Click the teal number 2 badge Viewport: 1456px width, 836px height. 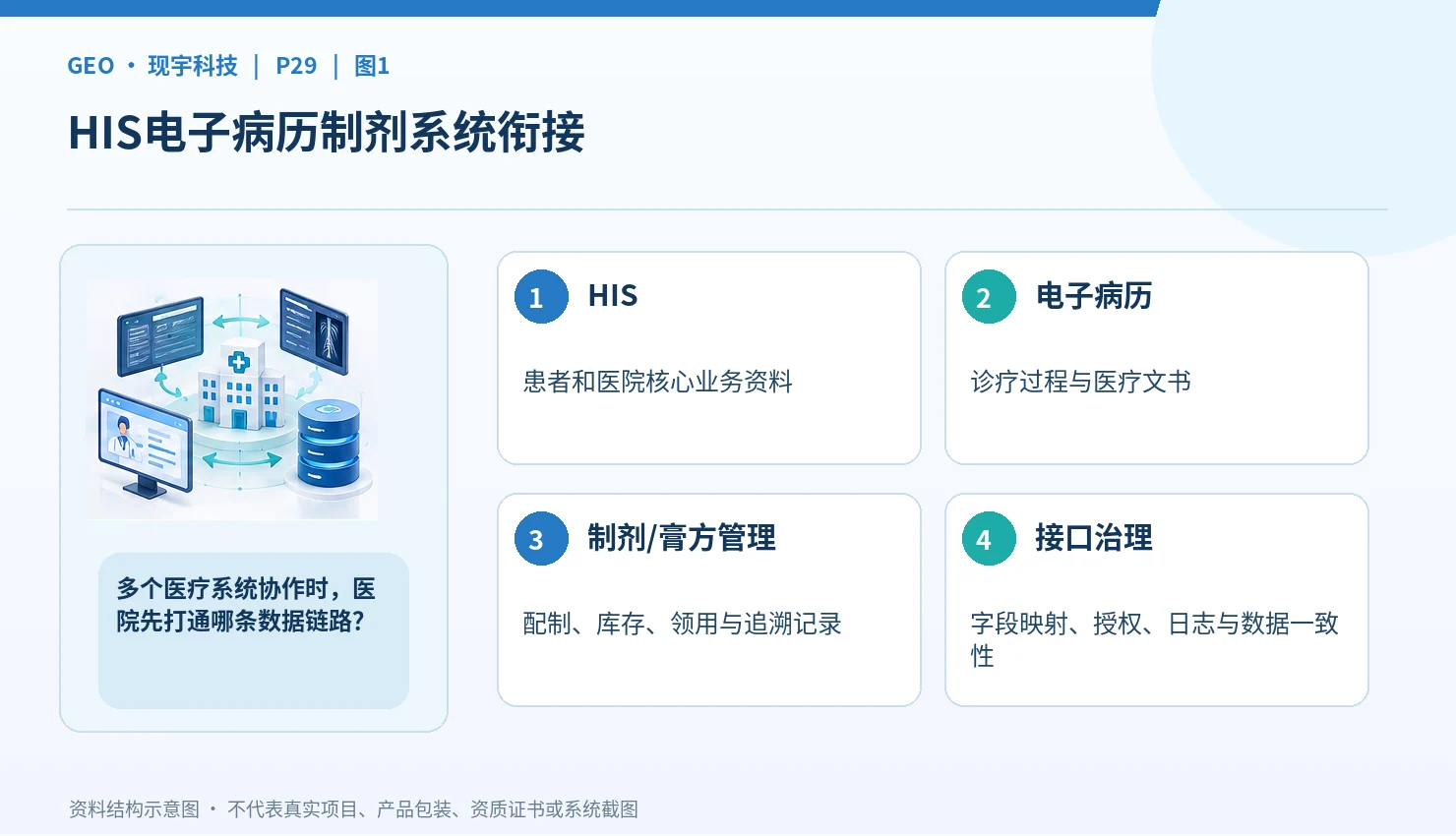989,296
